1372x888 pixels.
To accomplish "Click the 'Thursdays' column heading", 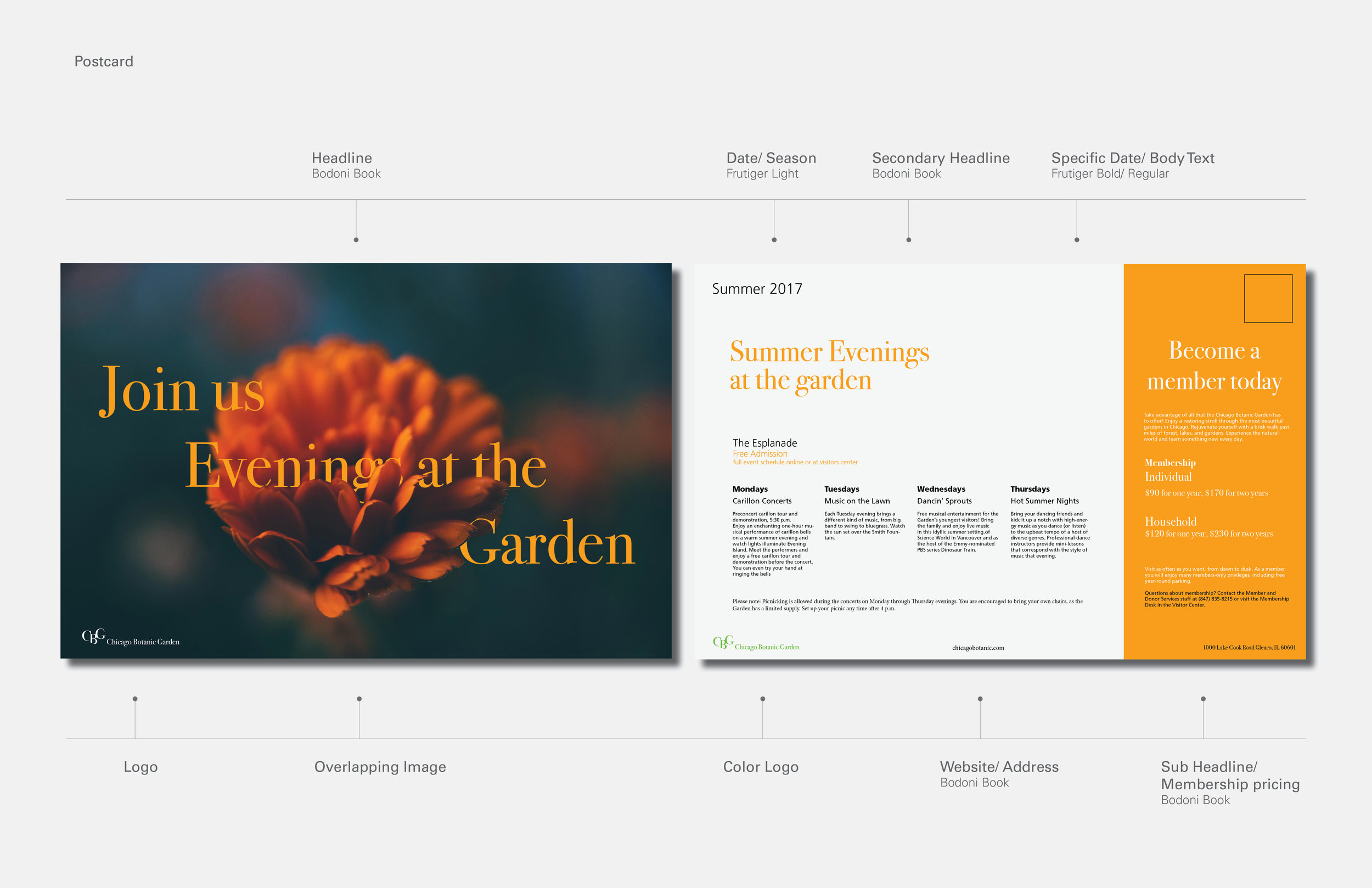I will [x=1030, y=489].
